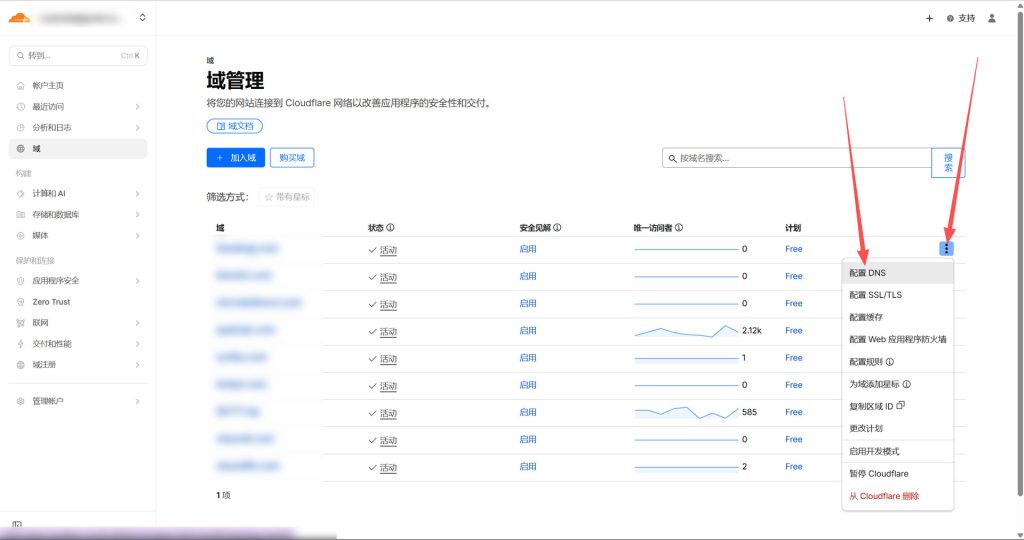Select 从 Cloudflare 删除 menu option
Screen dimensions: 1024x540
click(884, 496)
